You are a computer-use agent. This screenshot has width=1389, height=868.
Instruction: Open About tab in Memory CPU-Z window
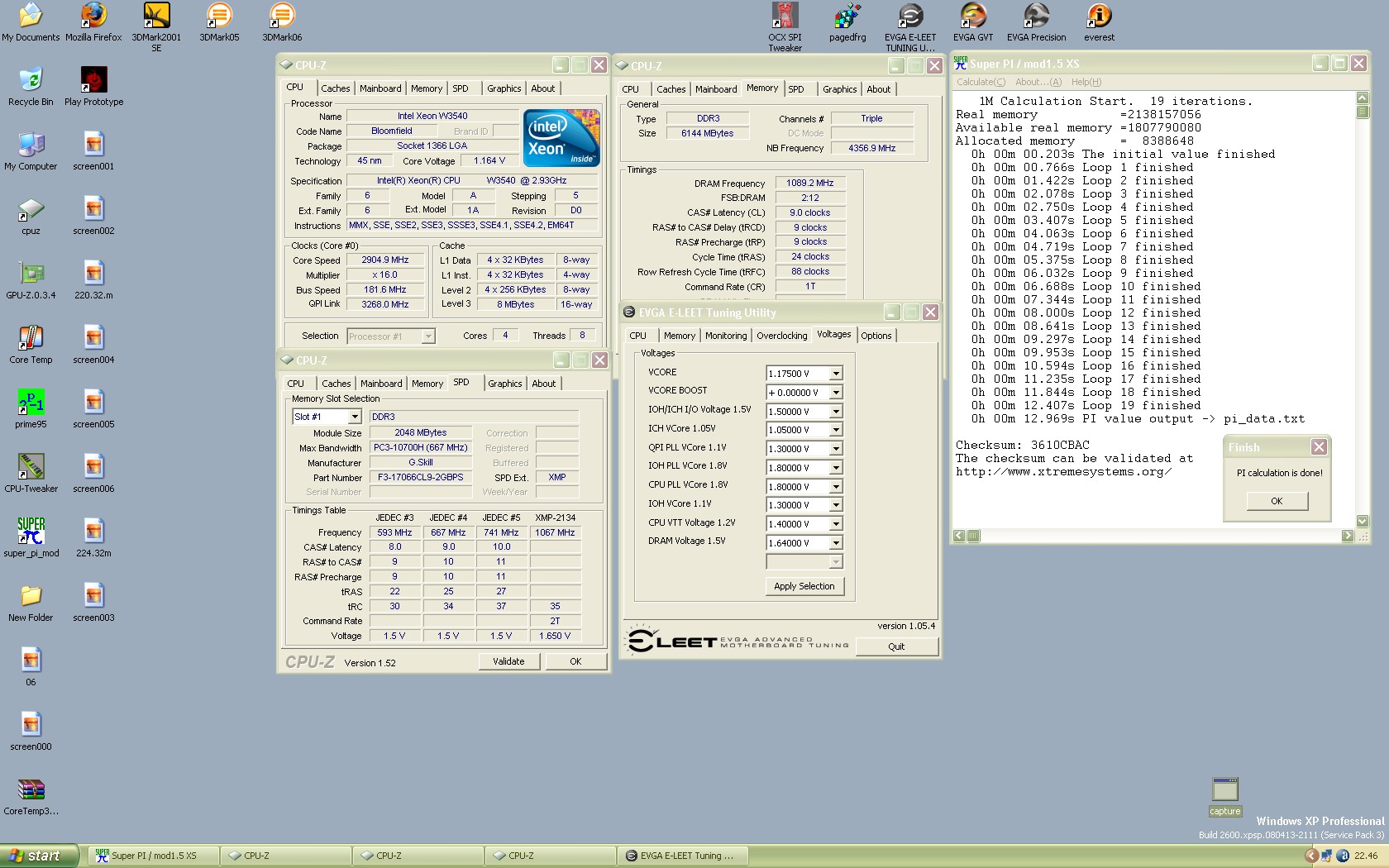(878, 89)
